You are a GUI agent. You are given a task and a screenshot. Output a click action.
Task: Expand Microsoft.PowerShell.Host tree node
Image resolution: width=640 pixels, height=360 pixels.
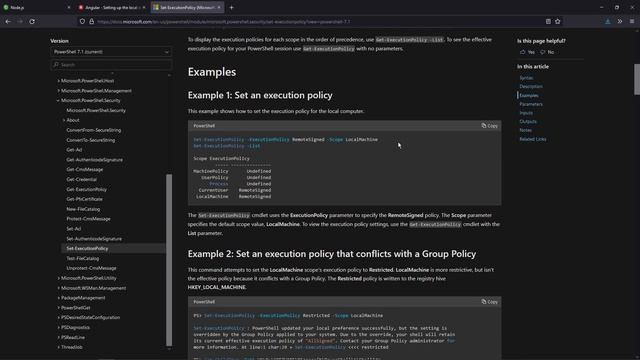(x=58, y=81)
